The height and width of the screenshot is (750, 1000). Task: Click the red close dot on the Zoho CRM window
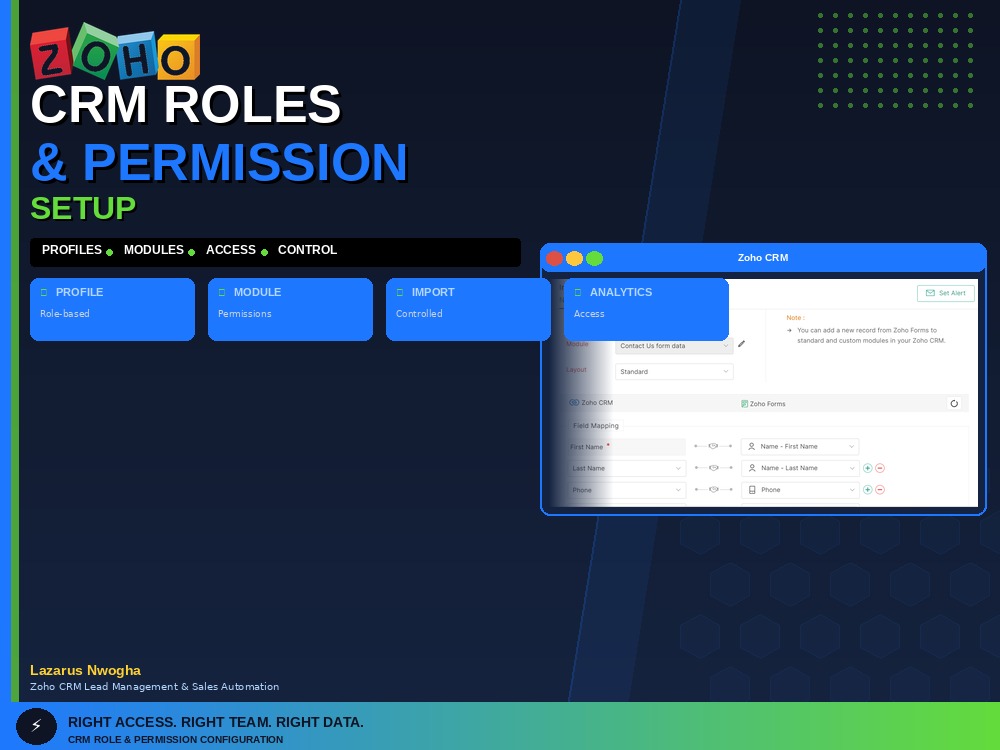click(554, 258)
